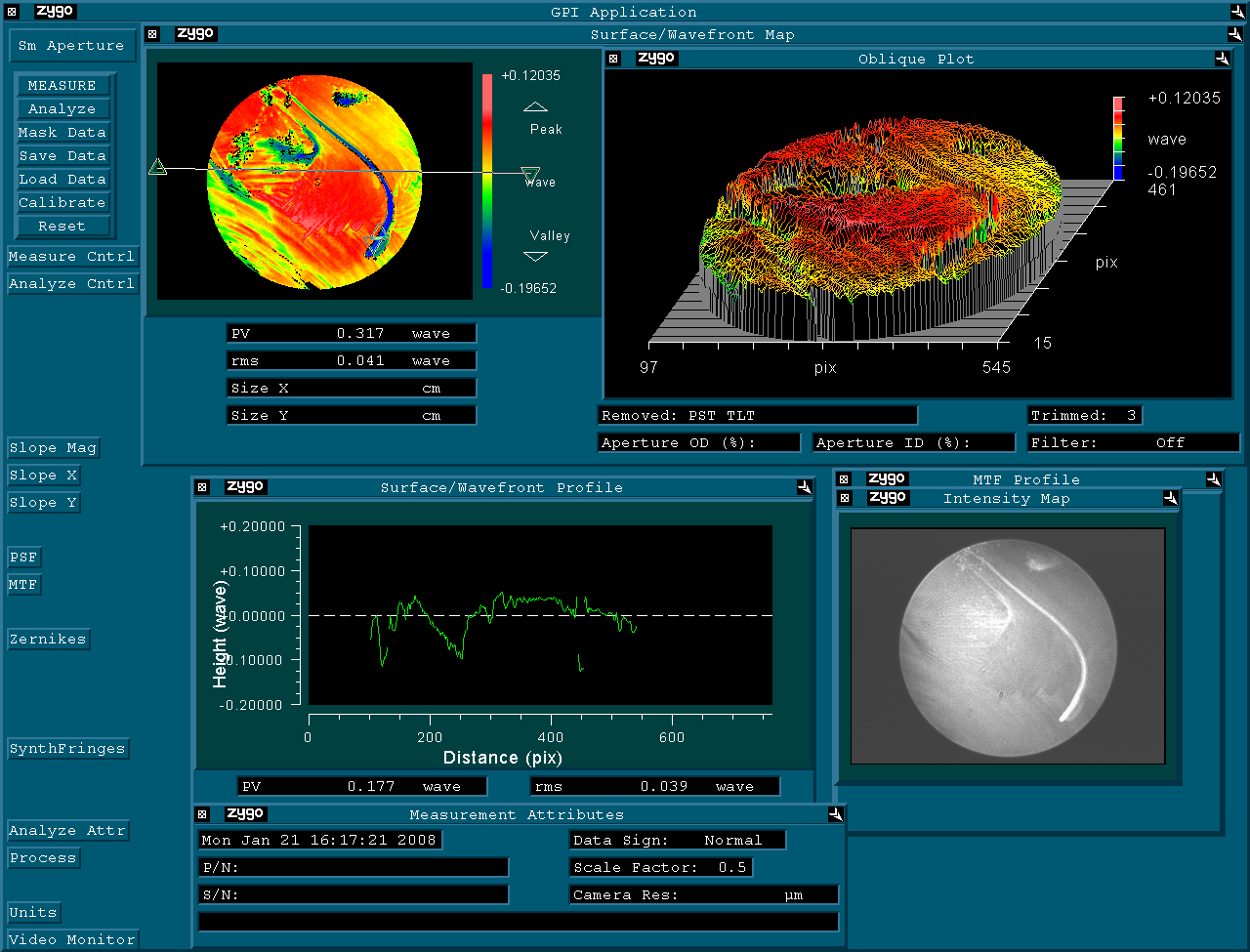Open Analyze Attr panel
This screenshot has width=1250, height=952.
point(67,831)
